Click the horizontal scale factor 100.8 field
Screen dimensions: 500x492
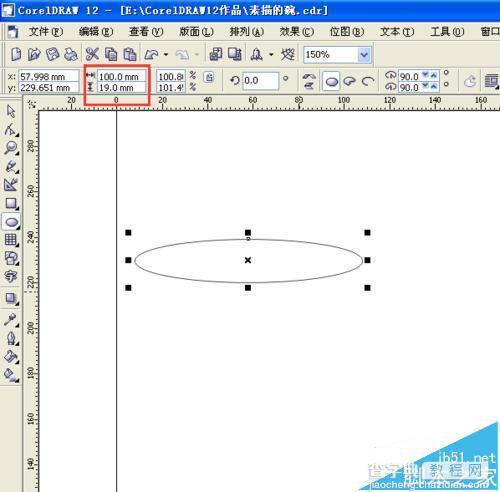coord(171,76)
